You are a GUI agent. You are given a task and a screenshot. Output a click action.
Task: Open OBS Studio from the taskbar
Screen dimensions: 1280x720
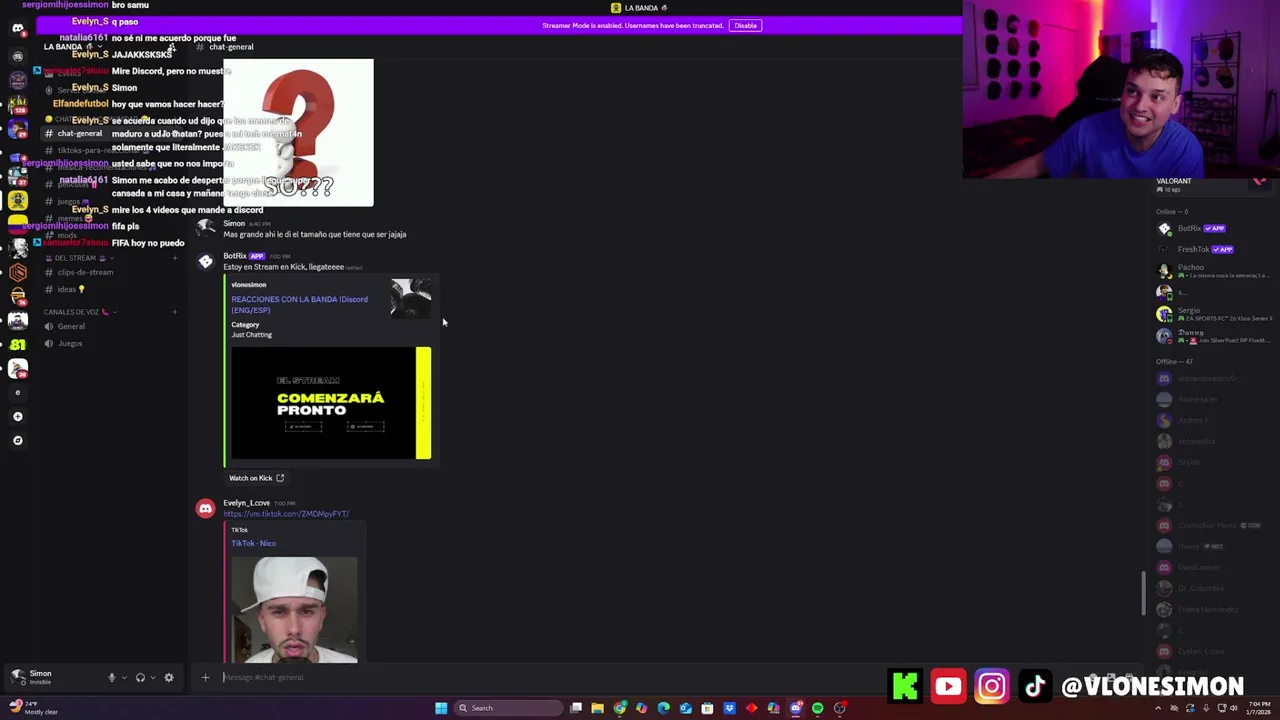pos(840,708)
